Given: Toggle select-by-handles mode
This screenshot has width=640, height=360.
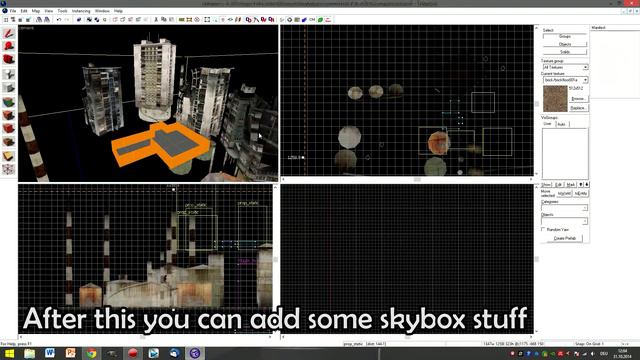Looking at the screenshot, I should tap(207, 20).
